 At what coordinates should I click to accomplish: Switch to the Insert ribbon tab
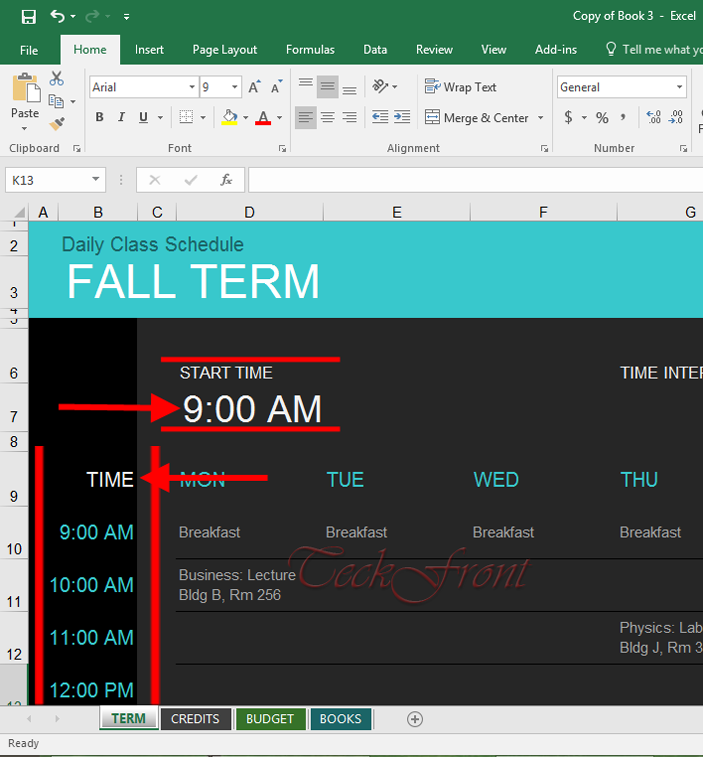click(149, 50)
